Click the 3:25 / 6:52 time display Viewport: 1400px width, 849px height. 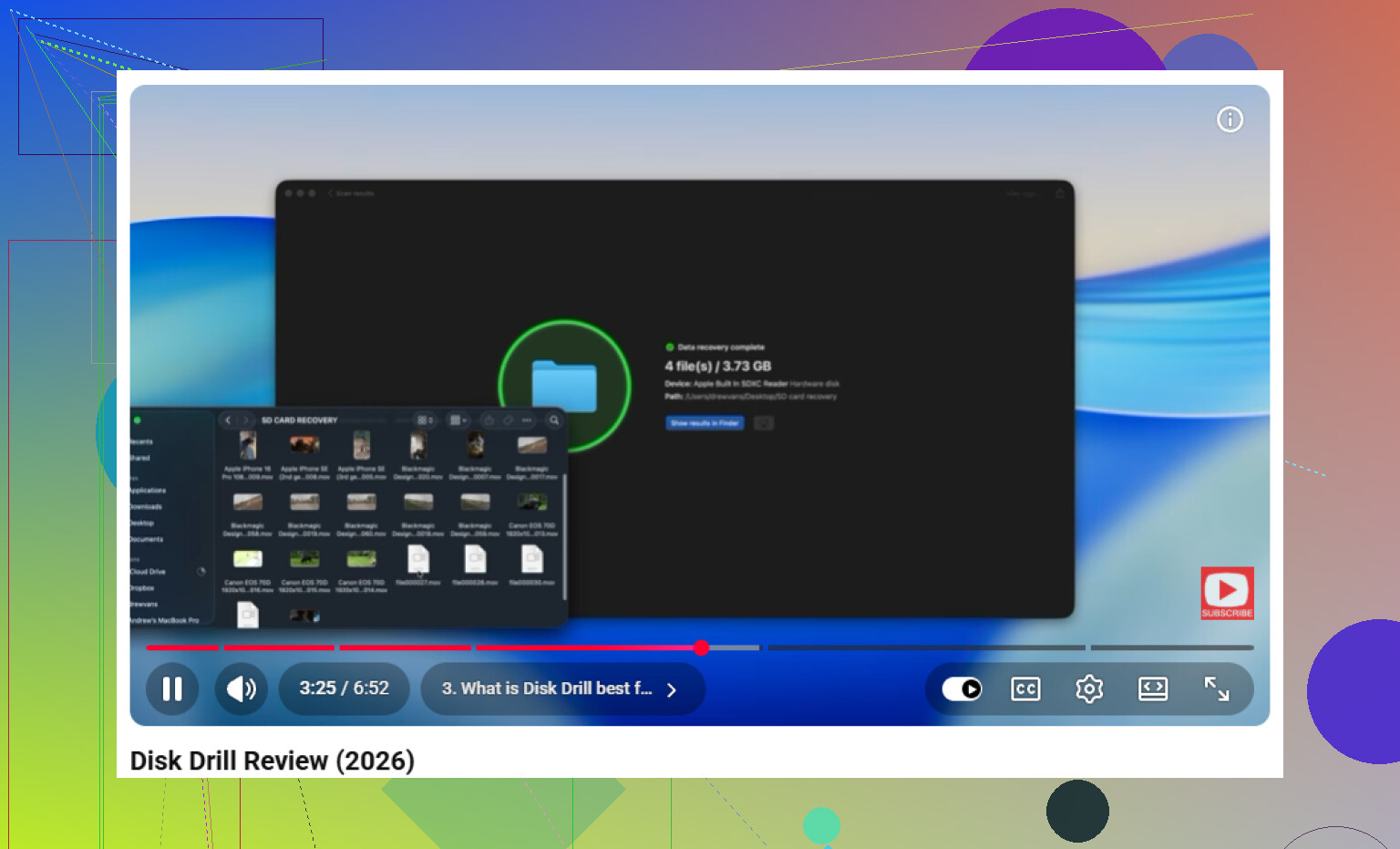pos(345,689)
